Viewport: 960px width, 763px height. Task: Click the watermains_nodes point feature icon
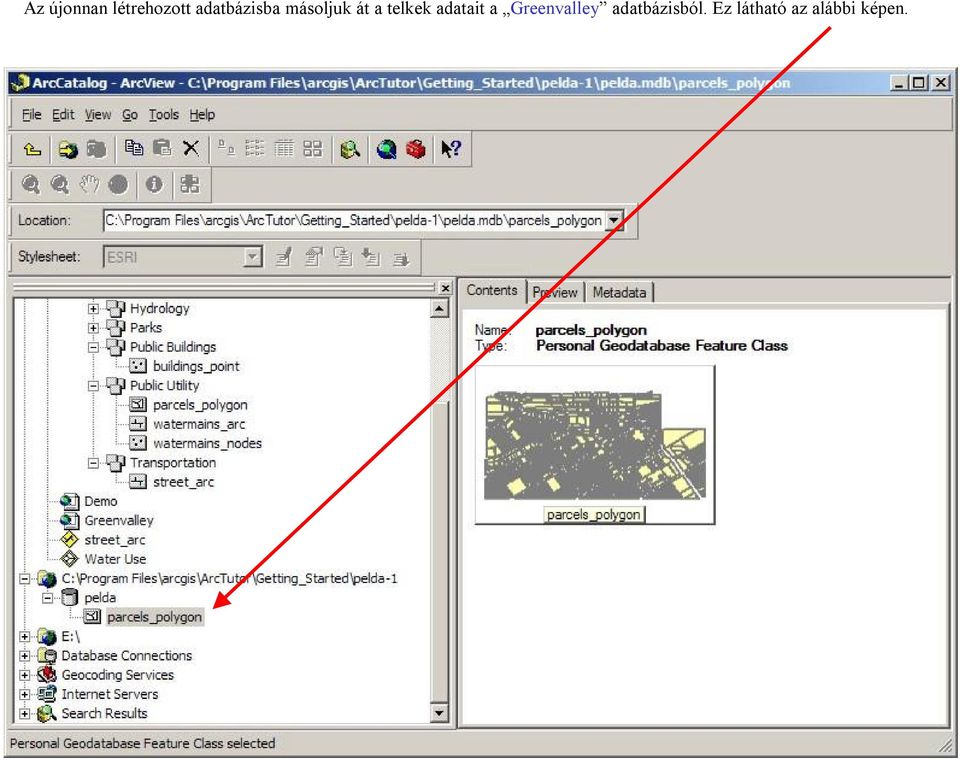(x=138, y=443)
